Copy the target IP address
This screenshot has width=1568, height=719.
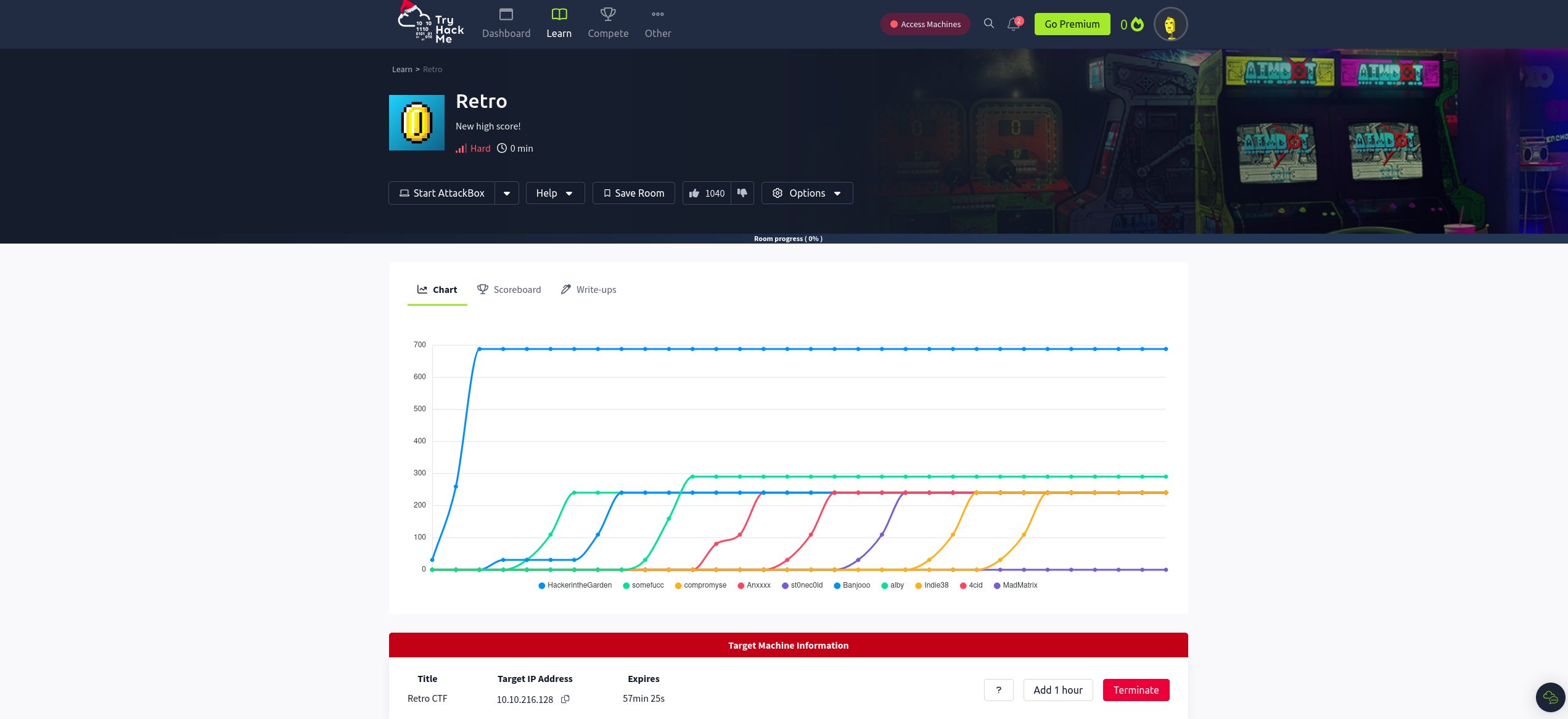[565, 699]
